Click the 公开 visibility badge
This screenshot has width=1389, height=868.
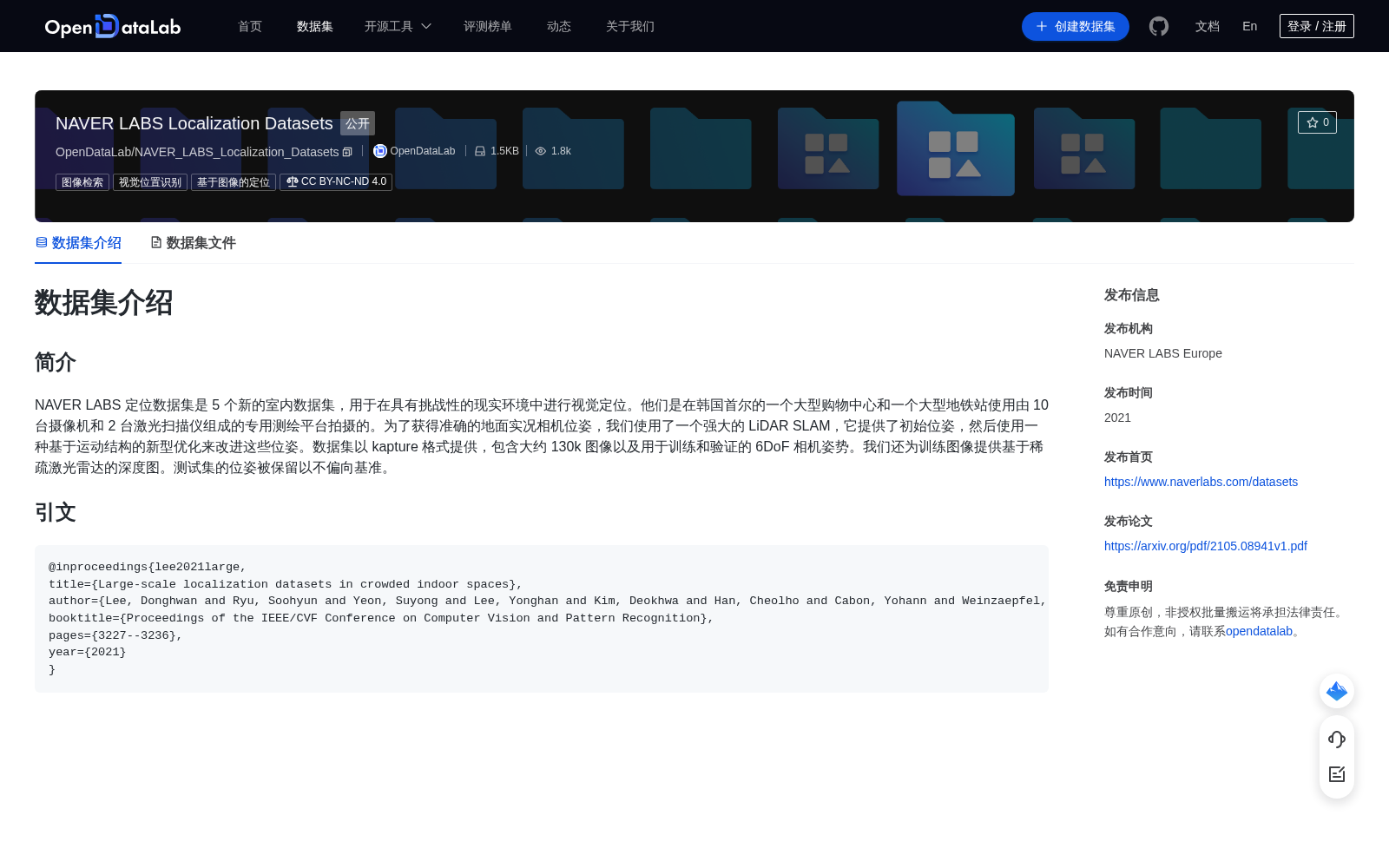[x=358, y=123]
